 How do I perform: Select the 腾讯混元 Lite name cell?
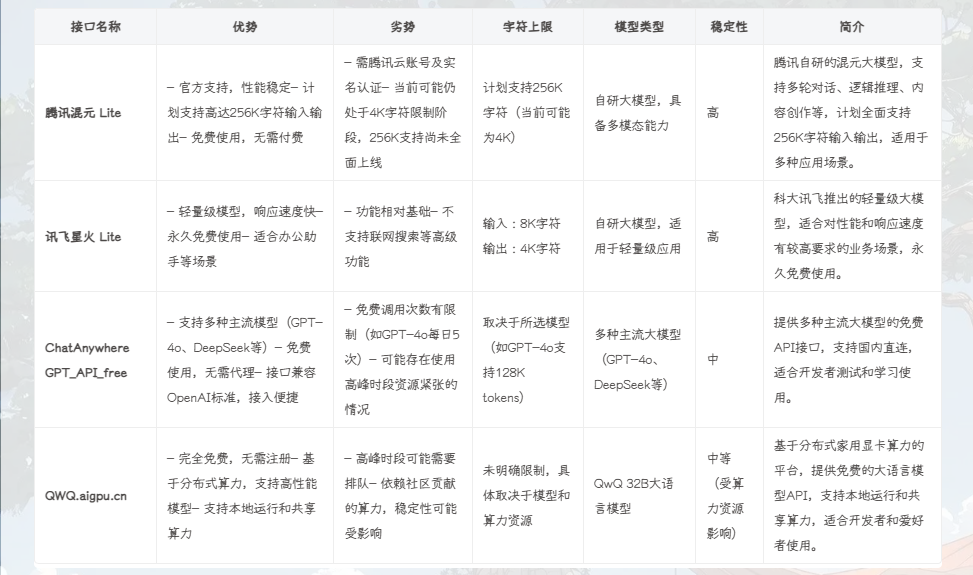(83, 113)
